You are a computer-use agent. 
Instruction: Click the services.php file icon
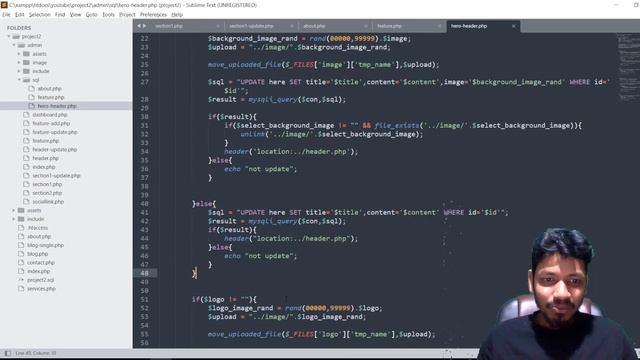pos(21,289)
